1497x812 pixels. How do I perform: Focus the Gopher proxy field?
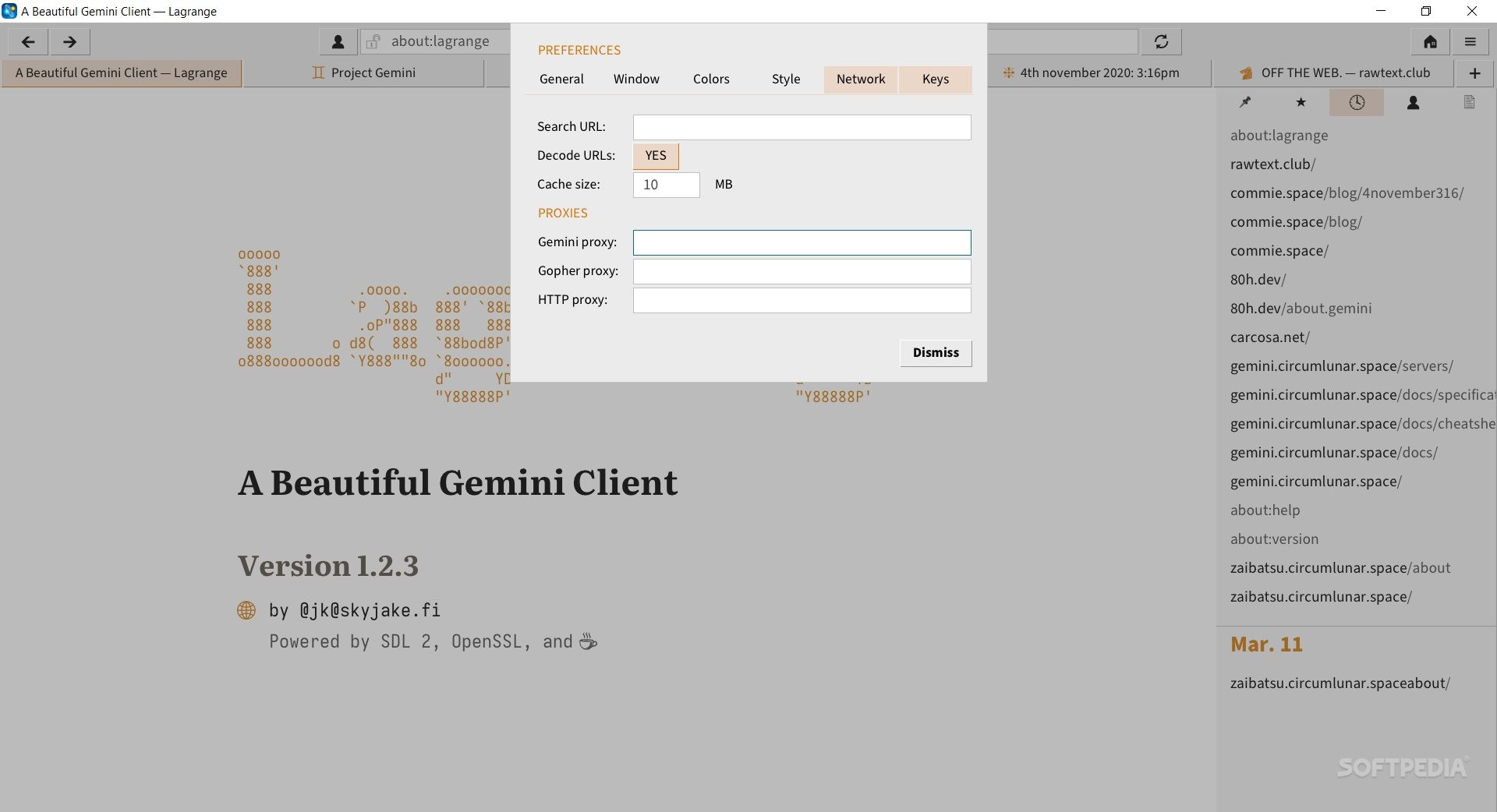(x=802, y=271)
